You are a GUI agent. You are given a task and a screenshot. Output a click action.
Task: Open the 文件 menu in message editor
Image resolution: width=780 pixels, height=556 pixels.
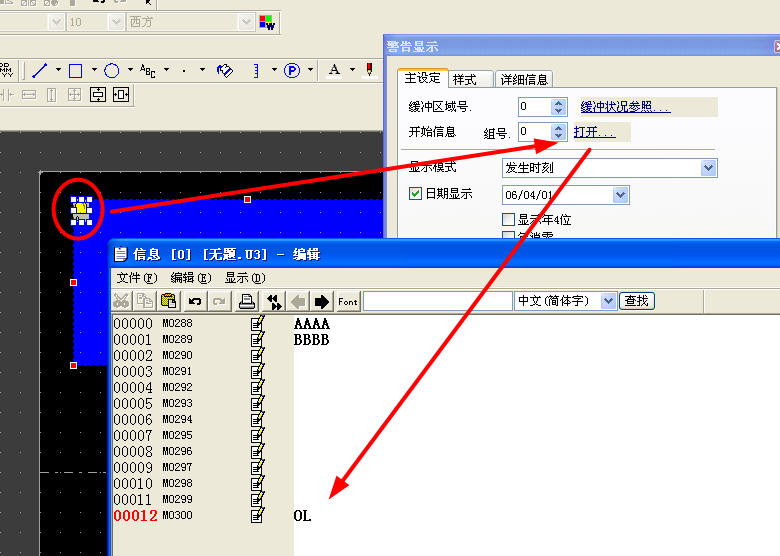pos(136,278)
